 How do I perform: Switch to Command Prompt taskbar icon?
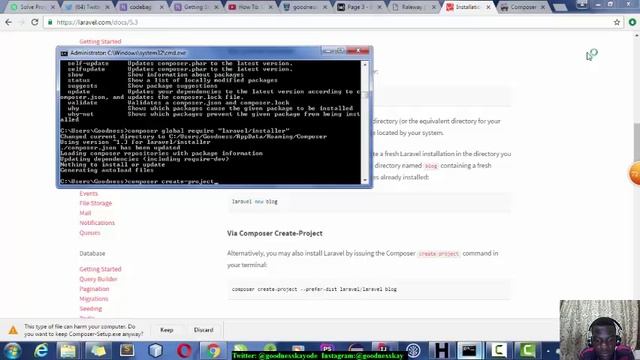(x=469, y=351)
